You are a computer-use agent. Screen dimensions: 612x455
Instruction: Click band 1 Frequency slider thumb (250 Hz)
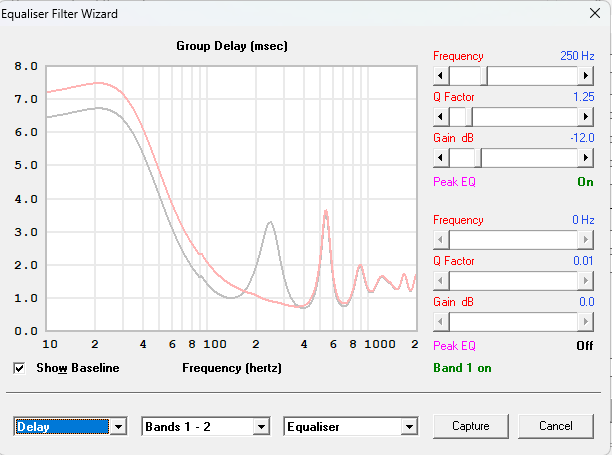click(484, 75)
